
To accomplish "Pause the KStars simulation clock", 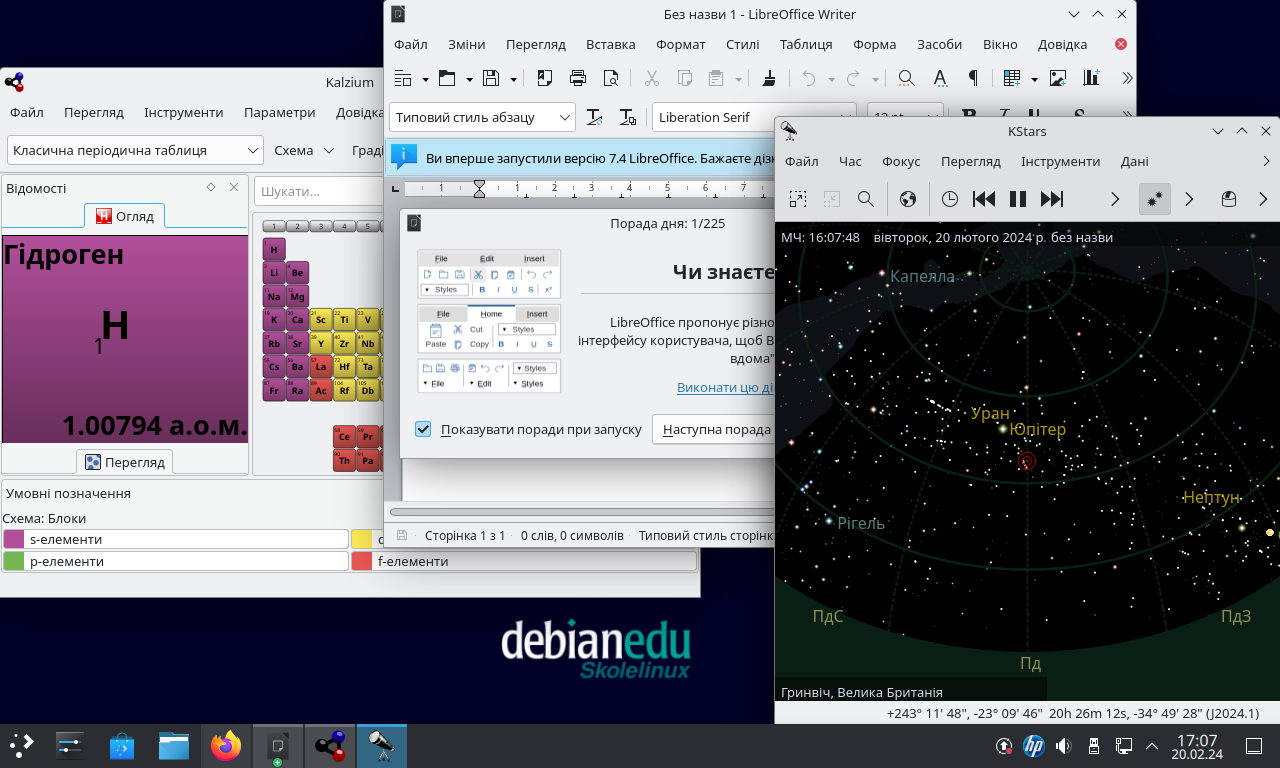I will 1018,199.
